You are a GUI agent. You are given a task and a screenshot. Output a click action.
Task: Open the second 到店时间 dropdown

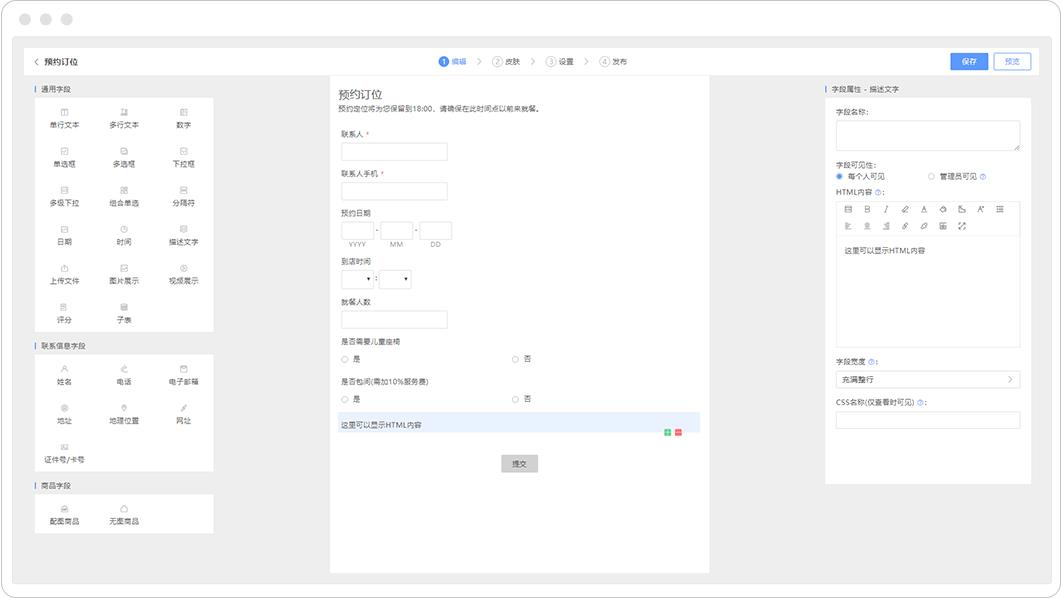pos(396,278)
